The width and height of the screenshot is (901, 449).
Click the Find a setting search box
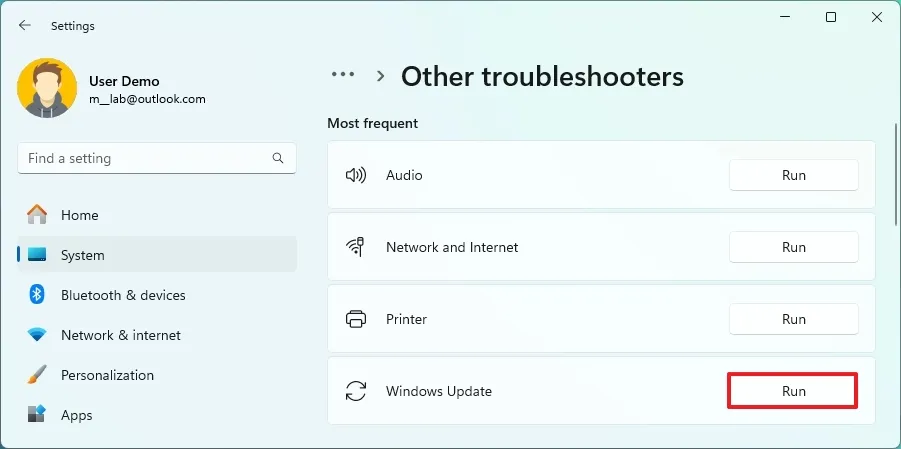157,158
